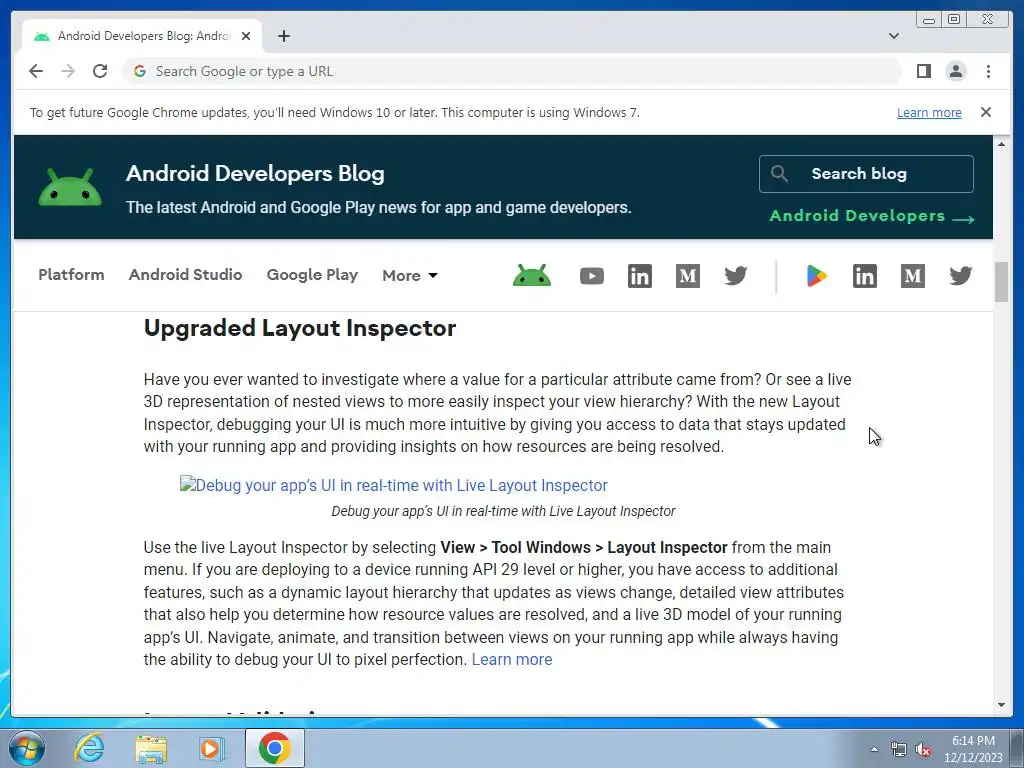Image resolution: width=1024 pixels, height=768 pixels.
Task: Select the Platform menu item
Action: pos(71,274)
